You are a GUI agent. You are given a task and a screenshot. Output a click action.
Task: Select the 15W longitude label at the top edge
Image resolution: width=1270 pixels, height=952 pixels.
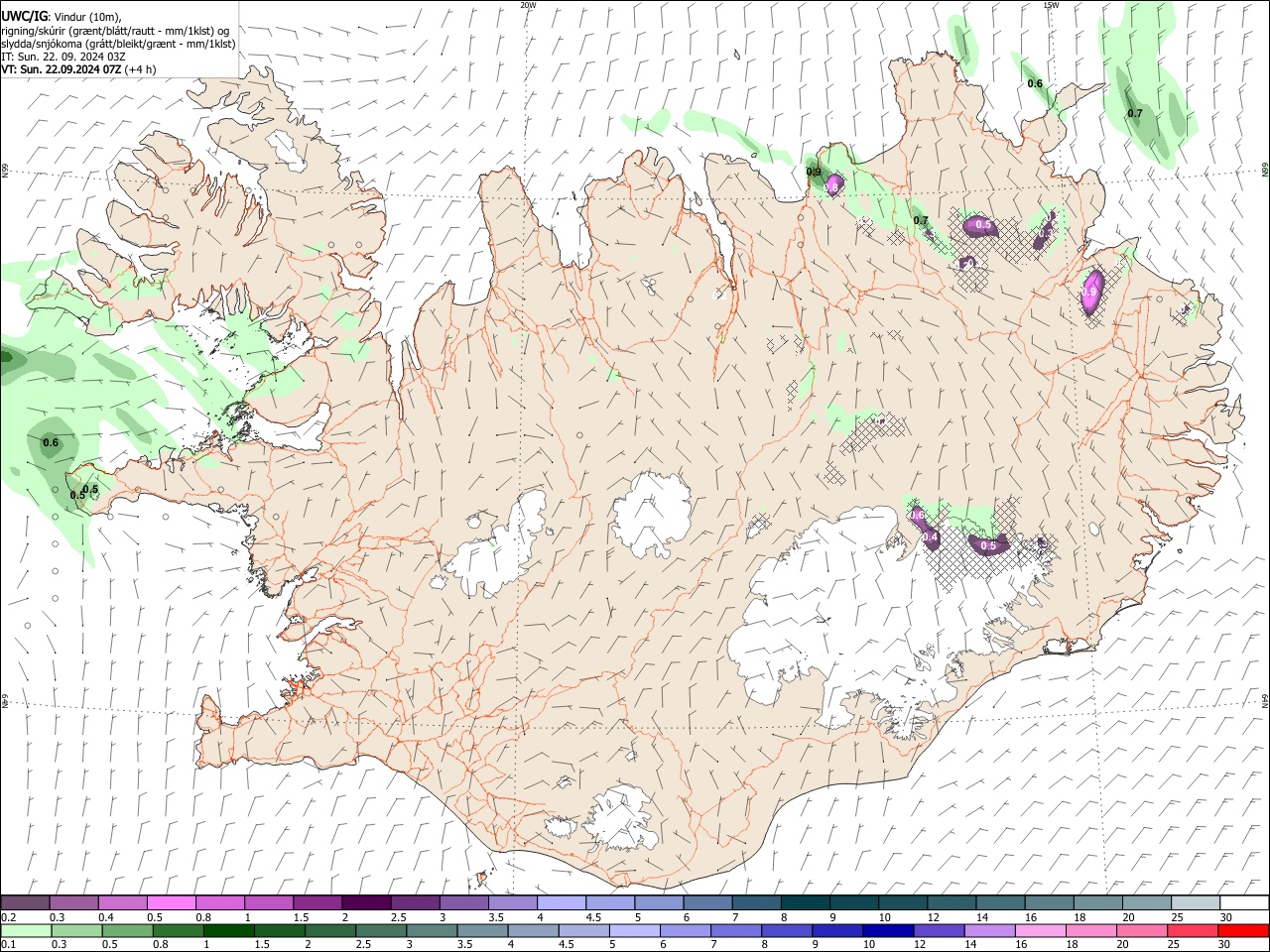click(1050, 5)
